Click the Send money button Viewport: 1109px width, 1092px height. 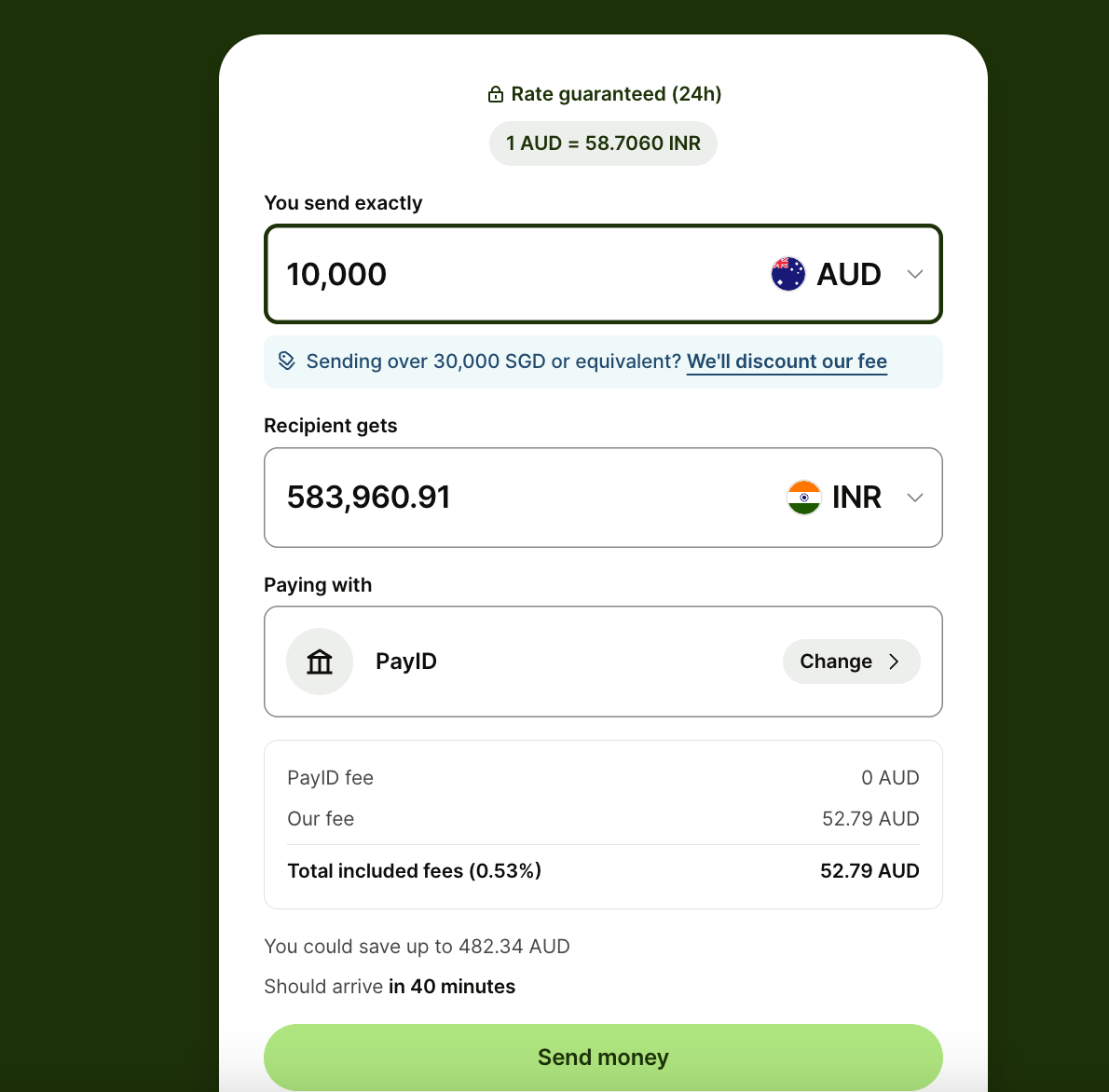pos(603,1057)
